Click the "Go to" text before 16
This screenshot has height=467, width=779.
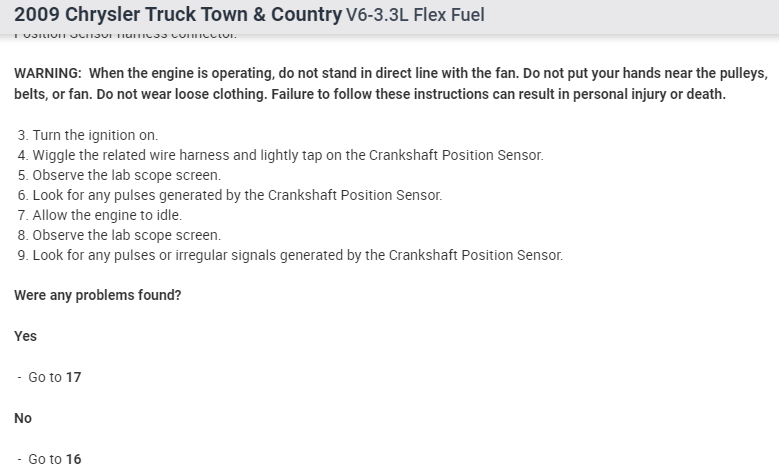[44, 459]
